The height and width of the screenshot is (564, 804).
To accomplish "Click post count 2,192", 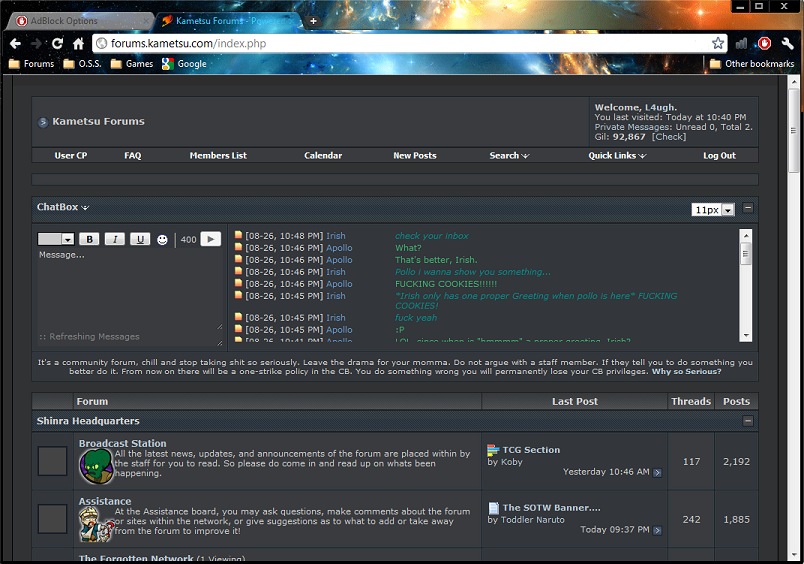I will (736, 461).
